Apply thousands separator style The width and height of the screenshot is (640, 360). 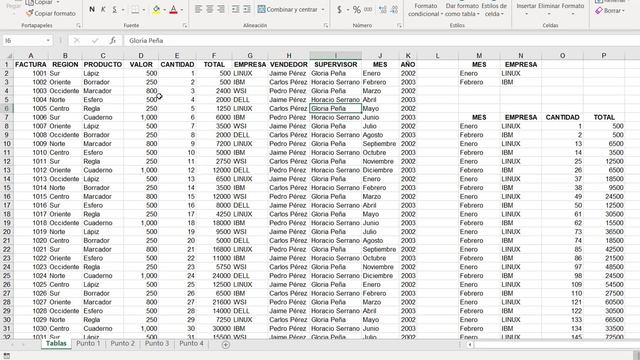click(x=368, y=9)
